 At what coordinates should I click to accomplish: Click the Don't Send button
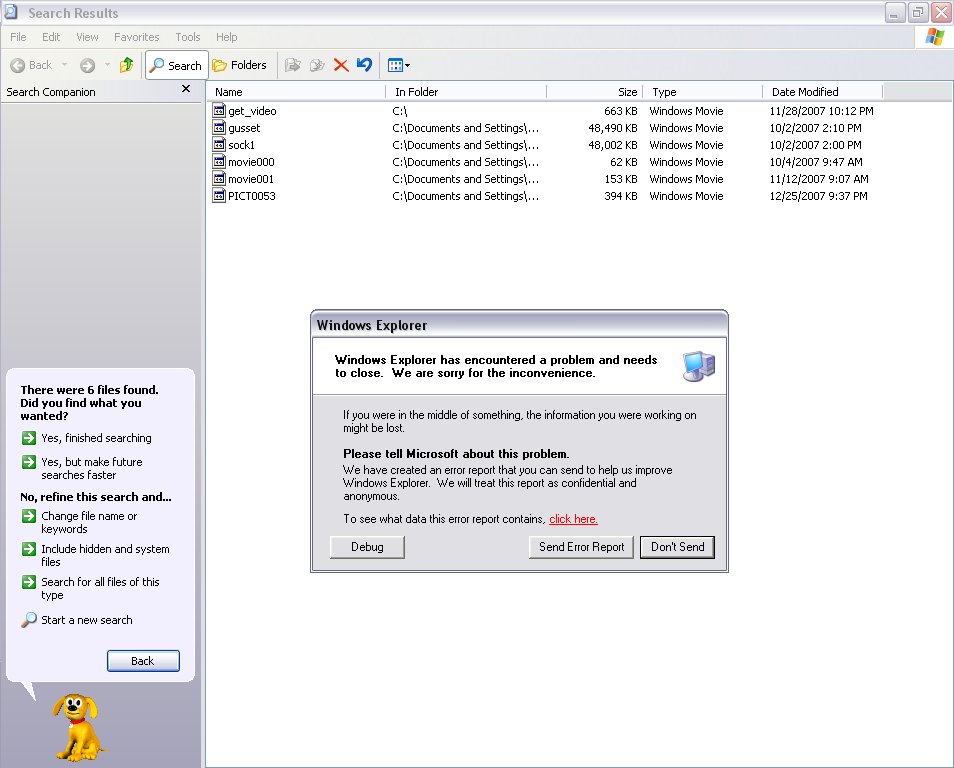click(677, 546)
